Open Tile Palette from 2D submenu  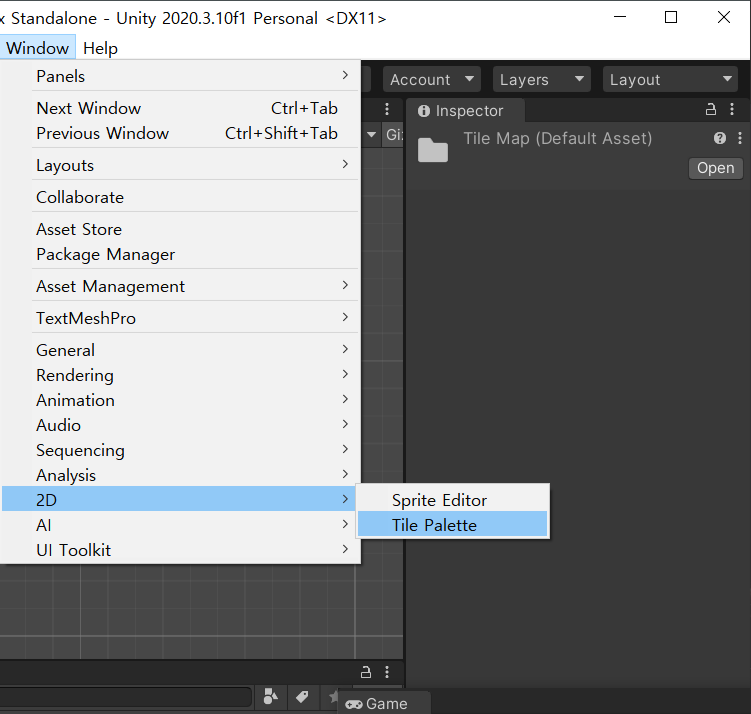[x=452, y=525]
